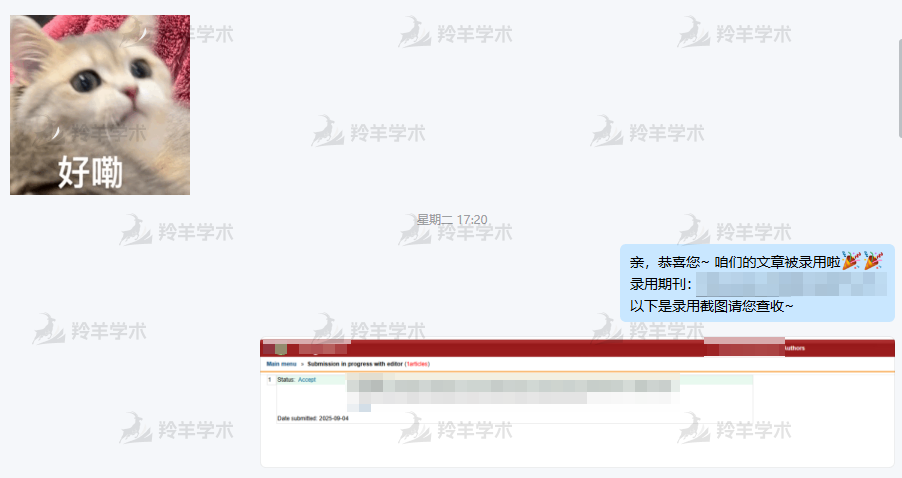This screenshot has width=902, height=478.
Task: Open the cat sticker image
Action: click(x=100, y=95)
